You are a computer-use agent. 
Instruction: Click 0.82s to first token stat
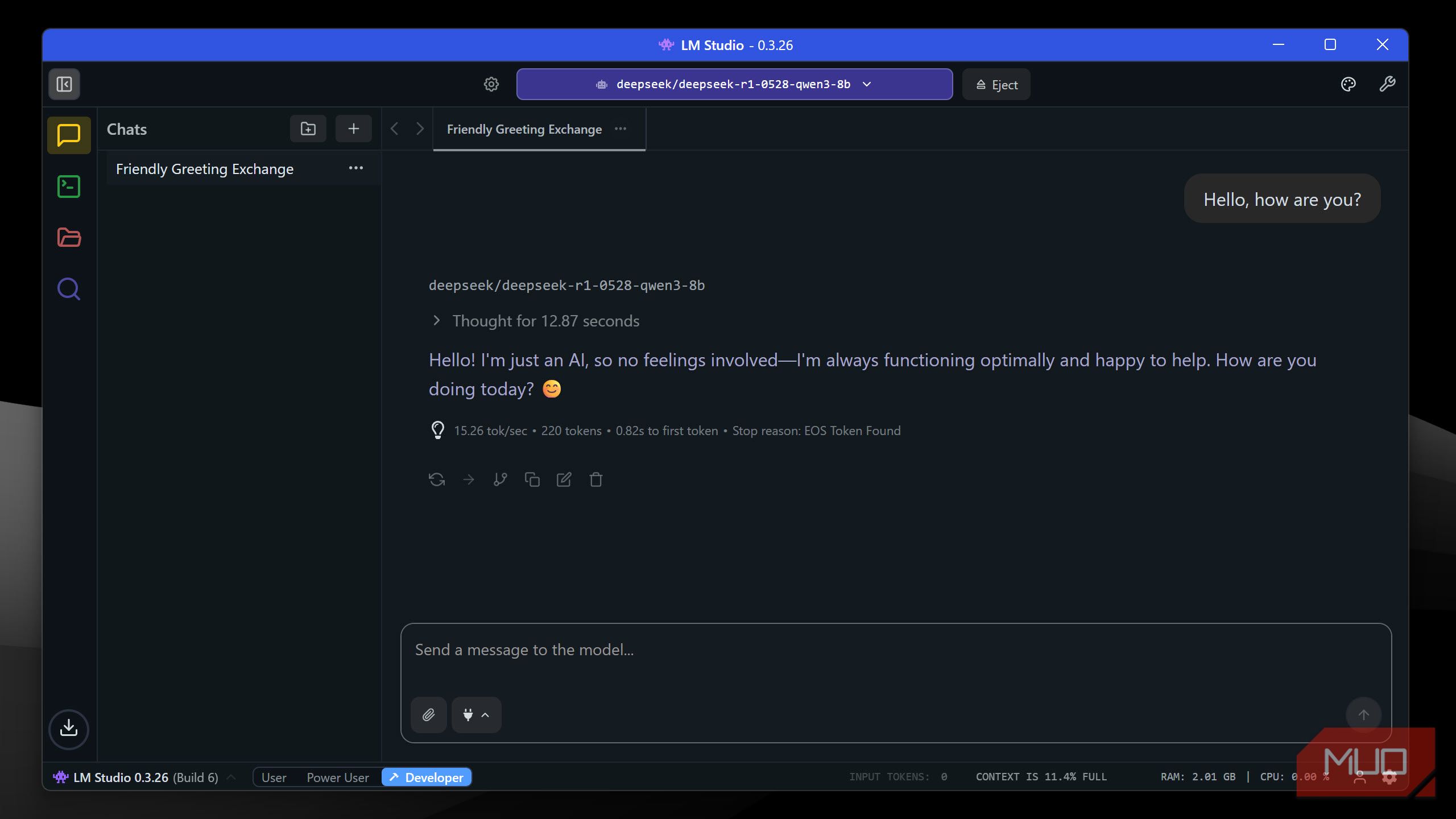[x=667, y=431]
